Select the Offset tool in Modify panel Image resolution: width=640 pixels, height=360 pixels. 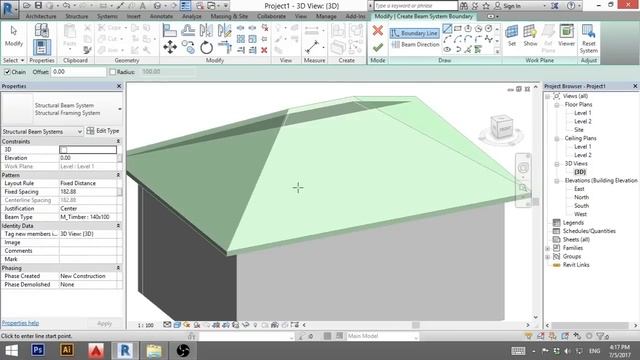188,31
